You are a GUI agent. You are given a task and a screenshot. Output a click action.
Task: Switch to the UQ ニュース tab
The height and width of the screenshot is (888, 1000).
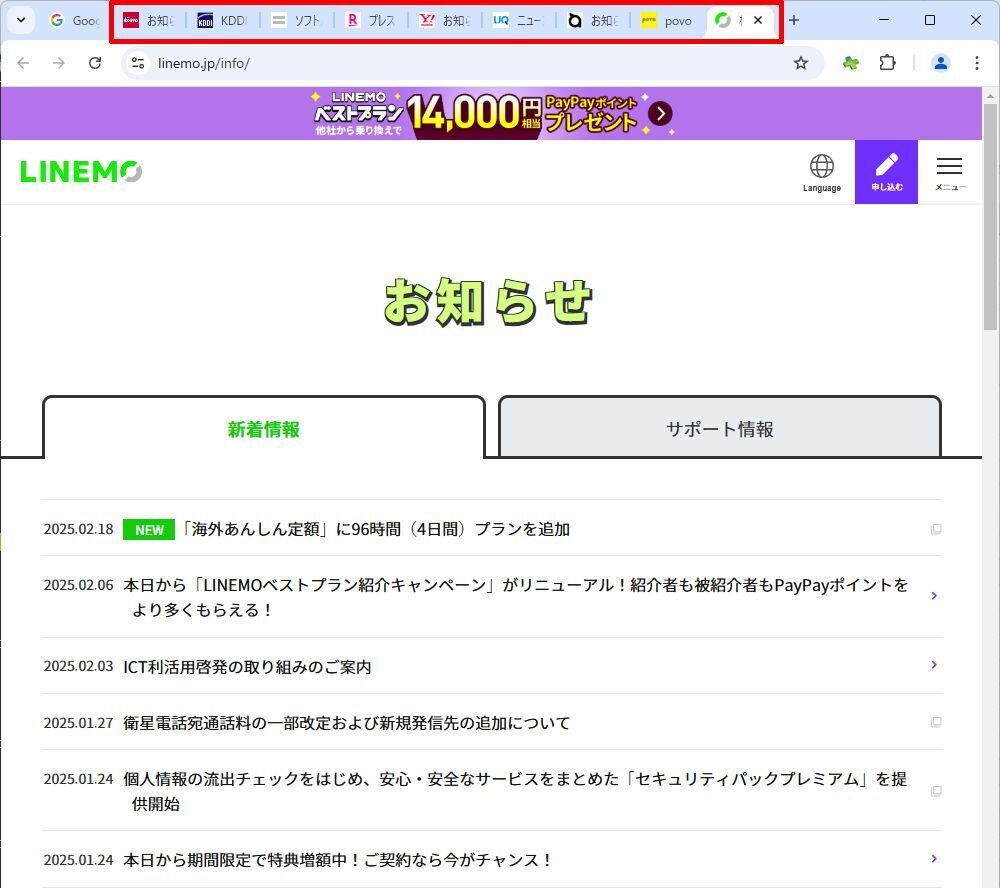click(518, 20)
